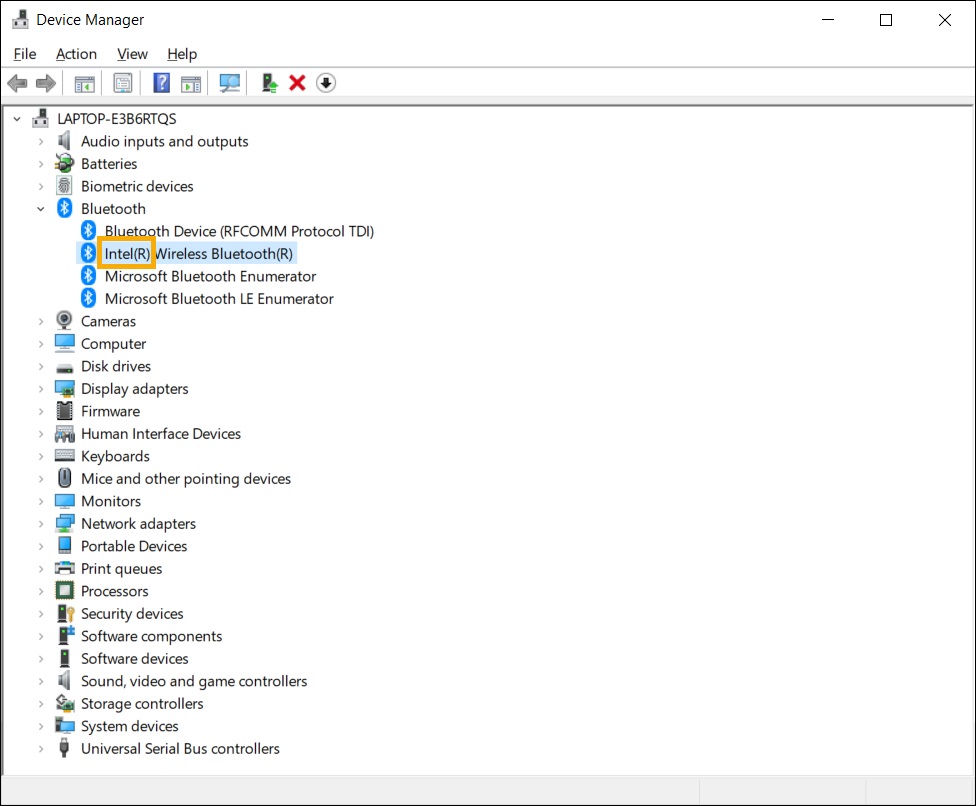Expand the System devices category
This screenshot has height=806, width=976.
40,726
